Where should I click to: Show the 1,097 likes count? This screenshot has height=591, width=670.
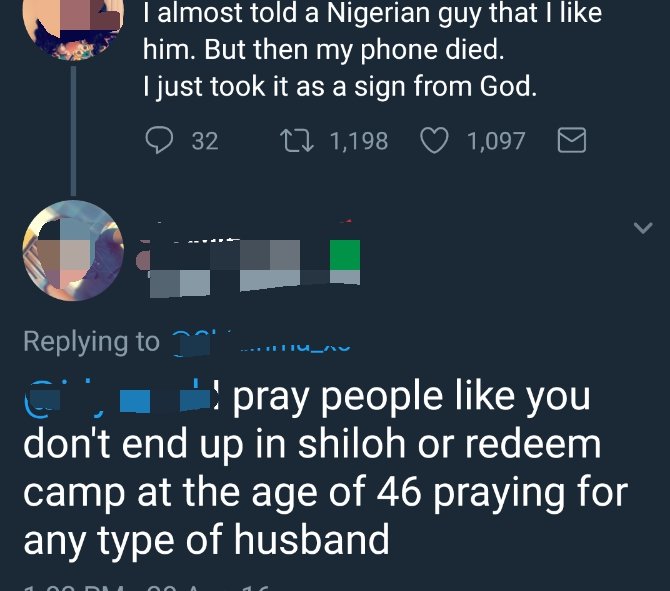496,141
